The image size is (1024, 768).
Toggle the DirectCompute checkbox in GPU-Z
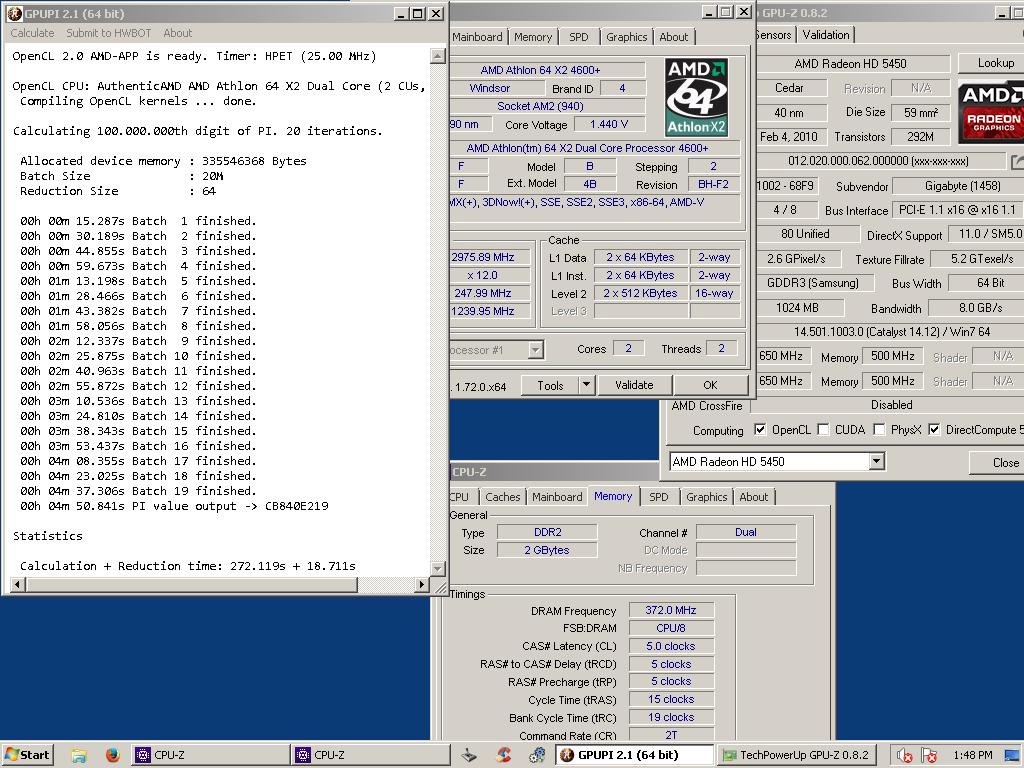coord(934,429)
